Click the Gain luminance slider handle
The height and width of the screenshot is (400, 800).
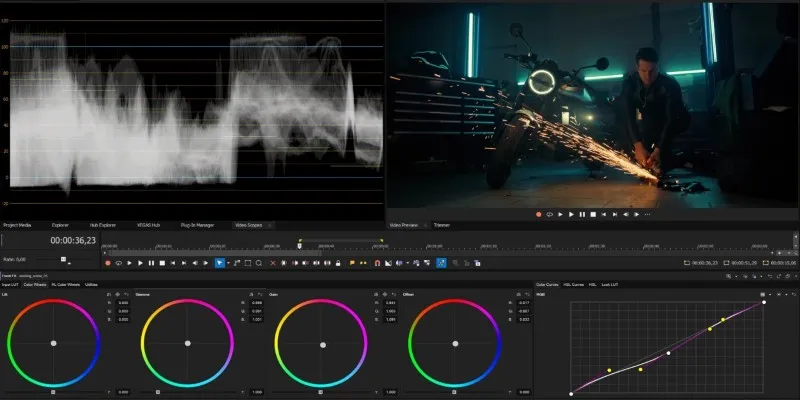pos(320,392)
